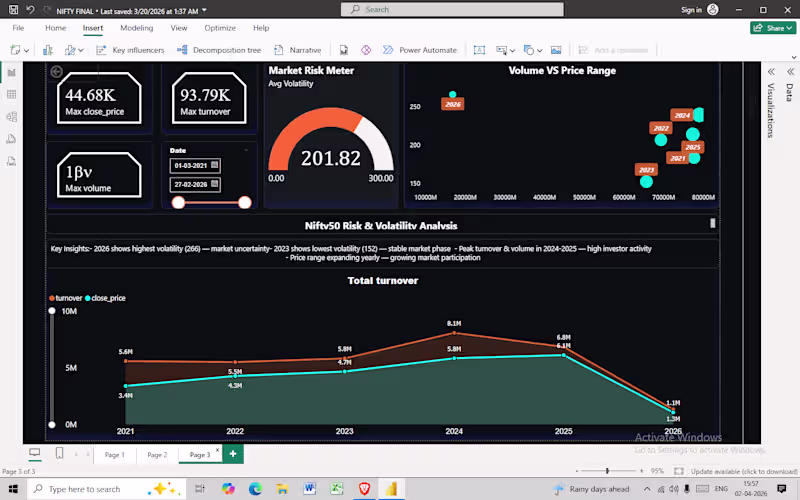Viewport: 800px width, 500px height.
Task: Click the 27-02-2026 end date field
Action: [x=195, y=184]
